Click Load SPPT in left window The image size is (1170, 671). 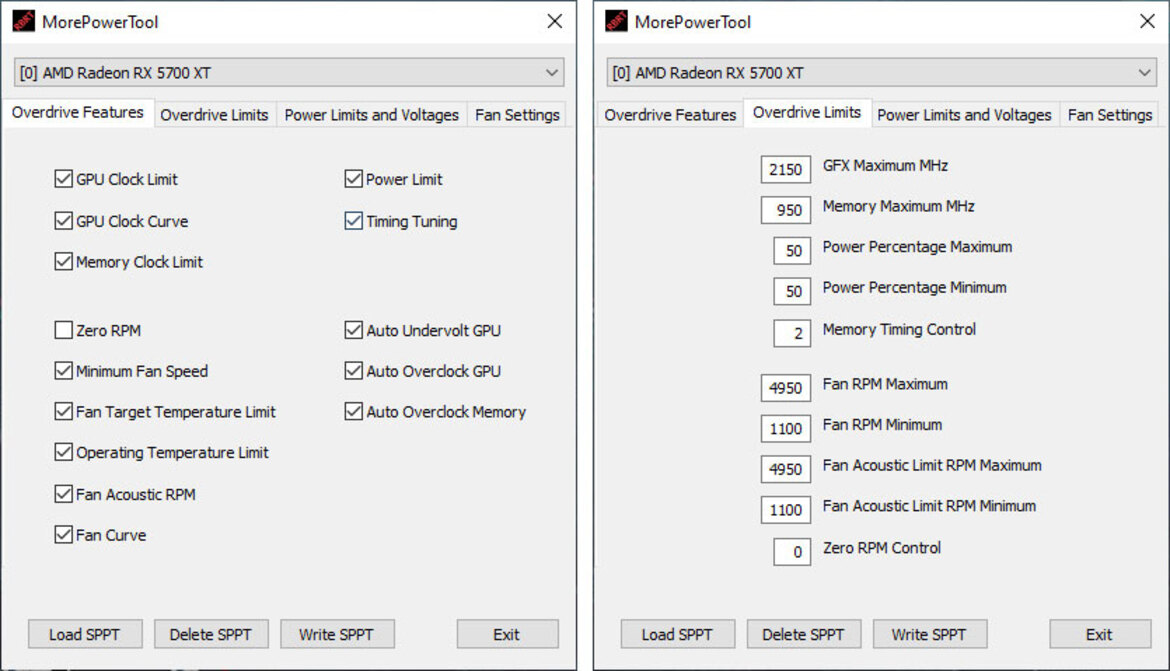click(x=84, y=634)
